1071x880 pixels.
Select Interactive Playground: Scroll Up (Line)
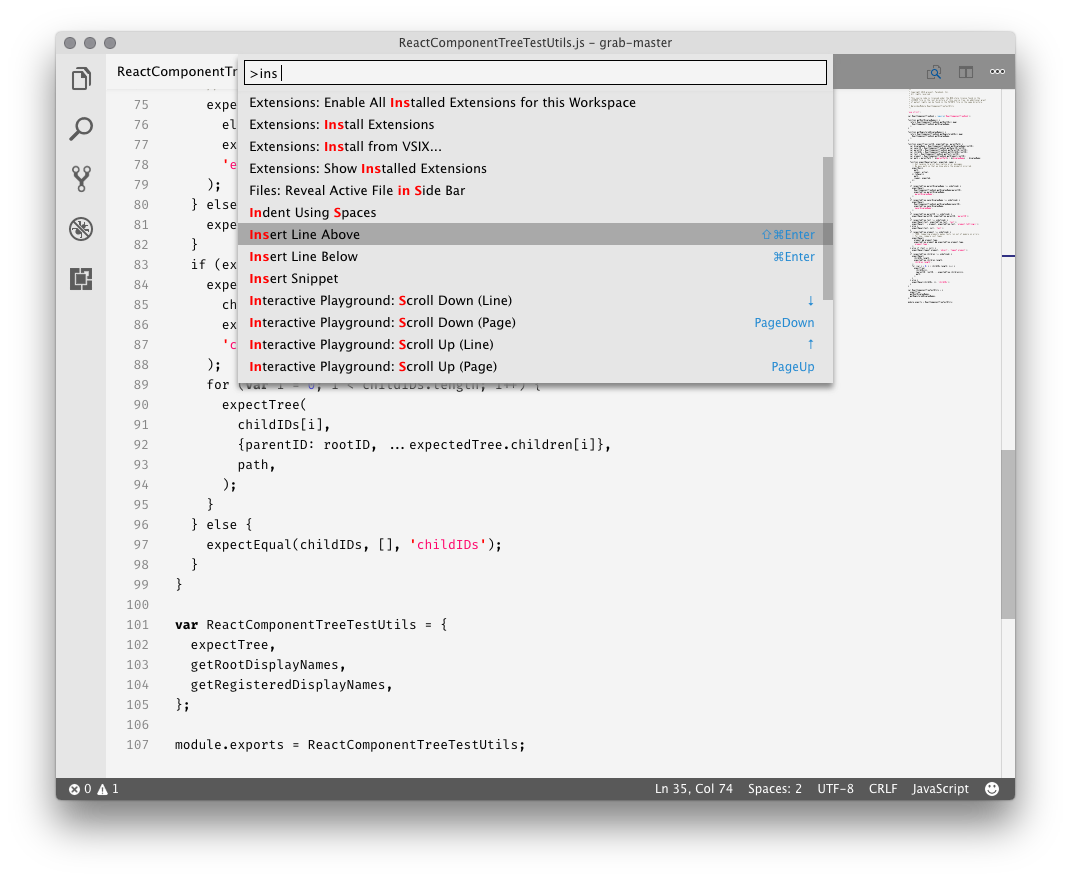[530, 344]
